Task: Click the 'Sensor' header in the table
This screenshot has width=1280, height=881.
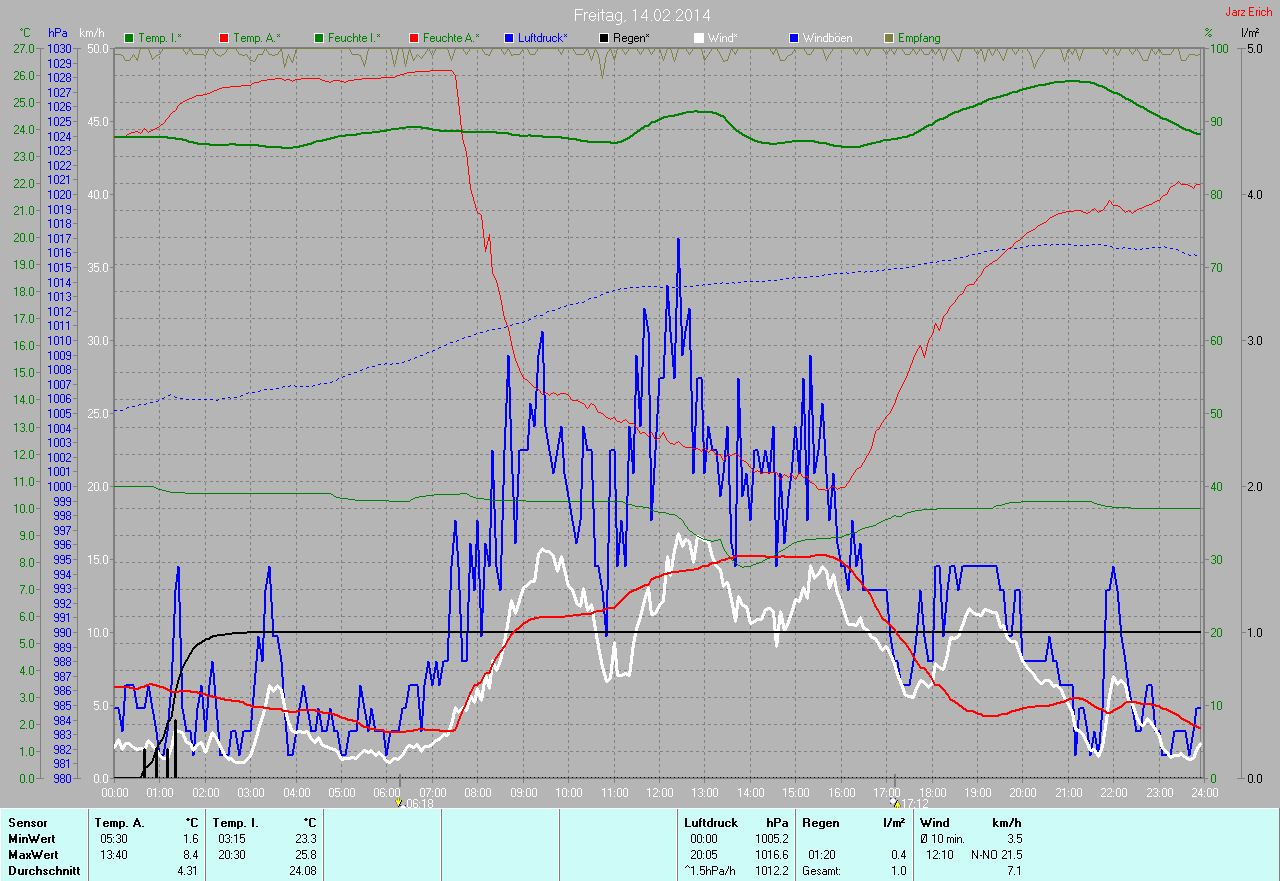Action: pyautogui.click(x=27, y=822)
